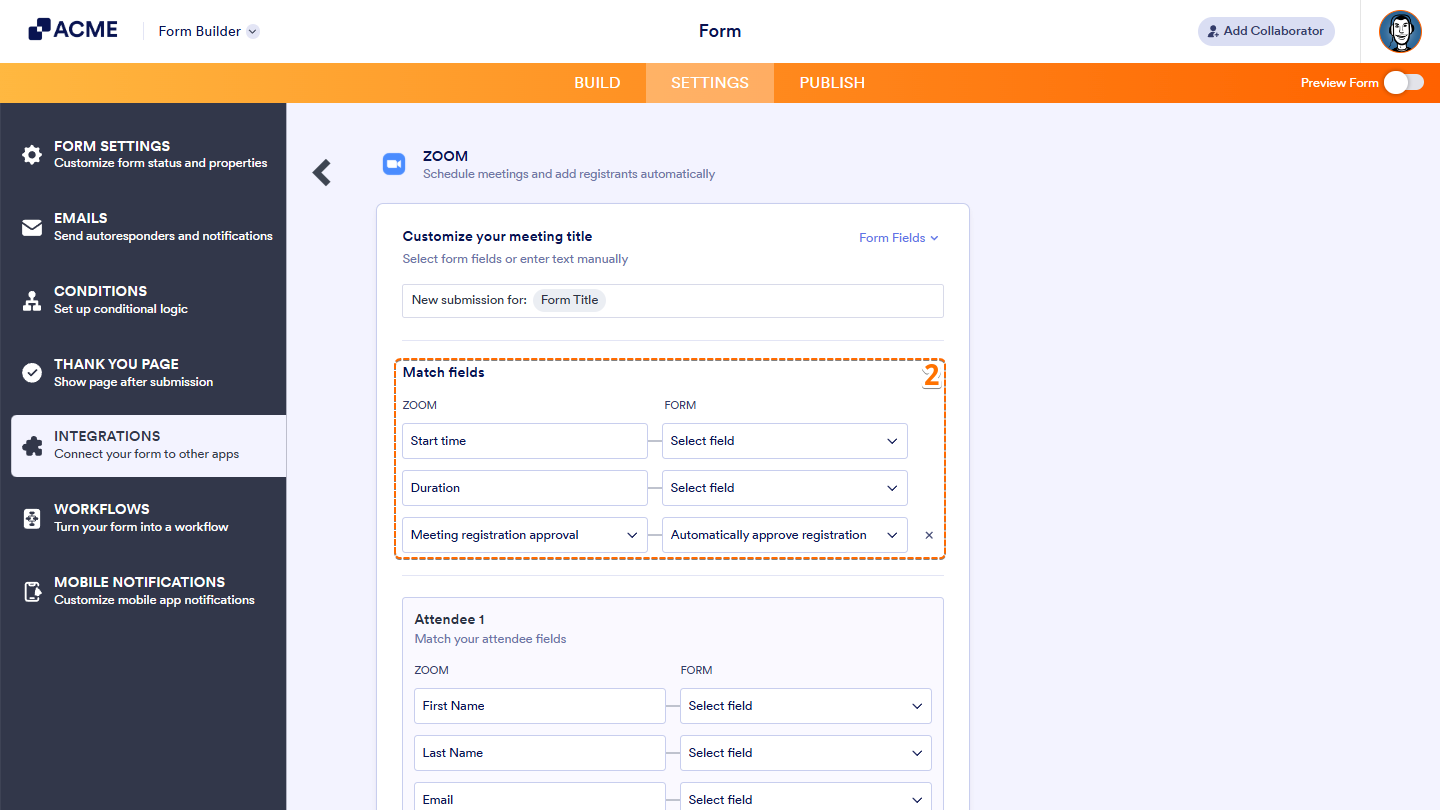The height and width of the screenshot is (810, 1440).
Task: Click the Emails envelope icon
Action: click(31, 225)
